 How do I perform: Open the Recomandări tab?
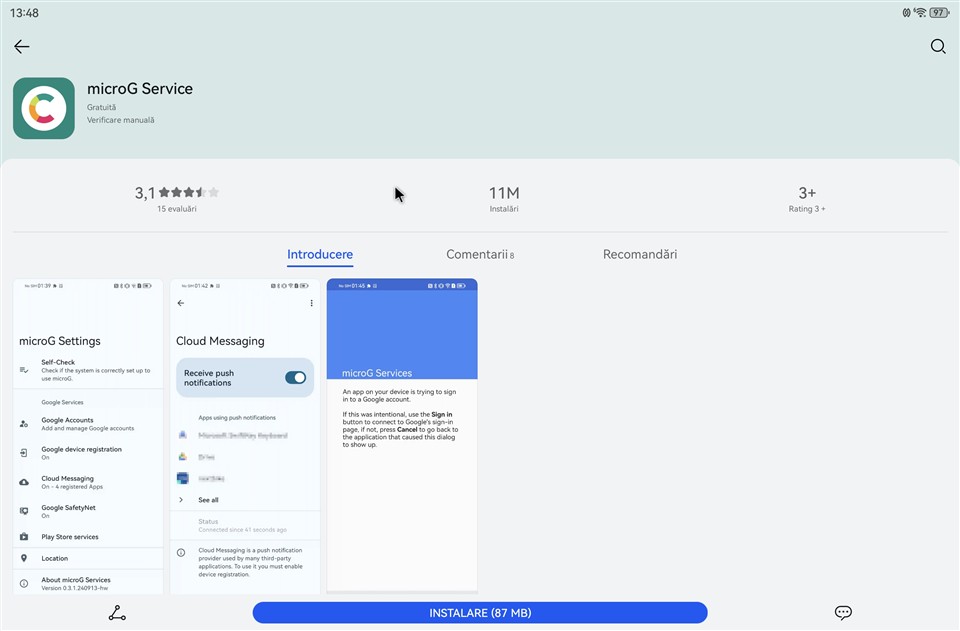[640, 254]
